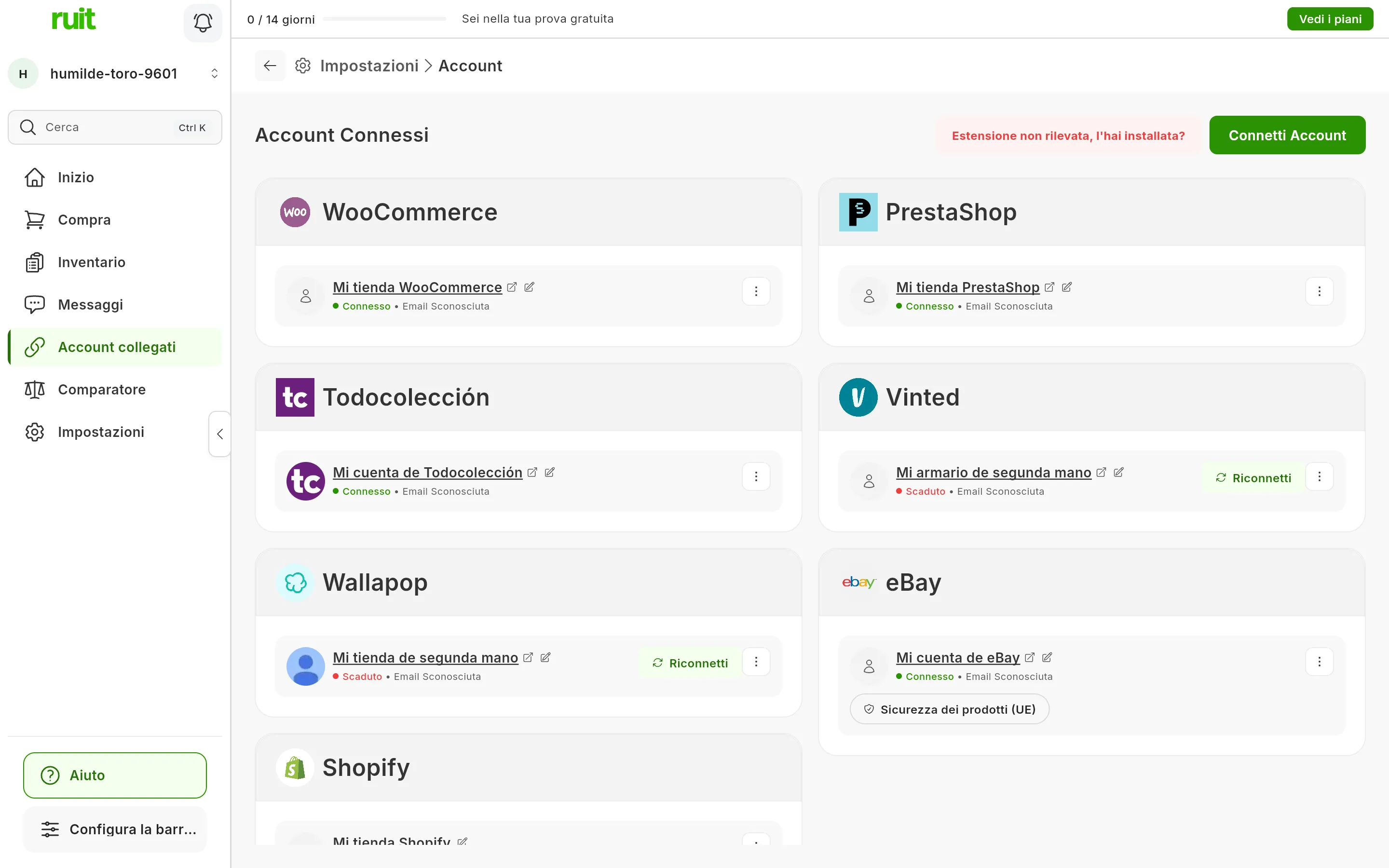Image resolution: width=1389 pixels, height=868 pixels.
Task: Click the ruit logo
Action: tap(73, 19)
